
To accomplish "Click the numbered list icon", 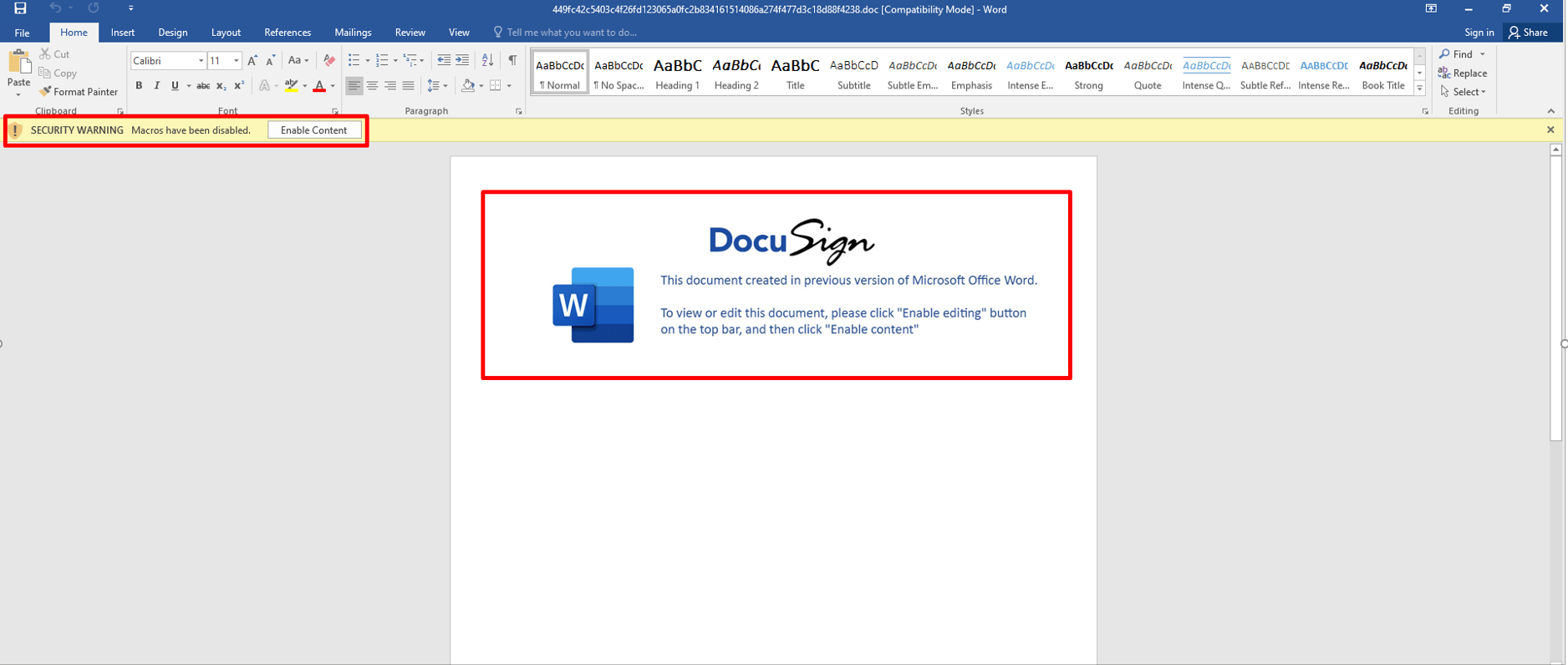I will pos(382,60).
